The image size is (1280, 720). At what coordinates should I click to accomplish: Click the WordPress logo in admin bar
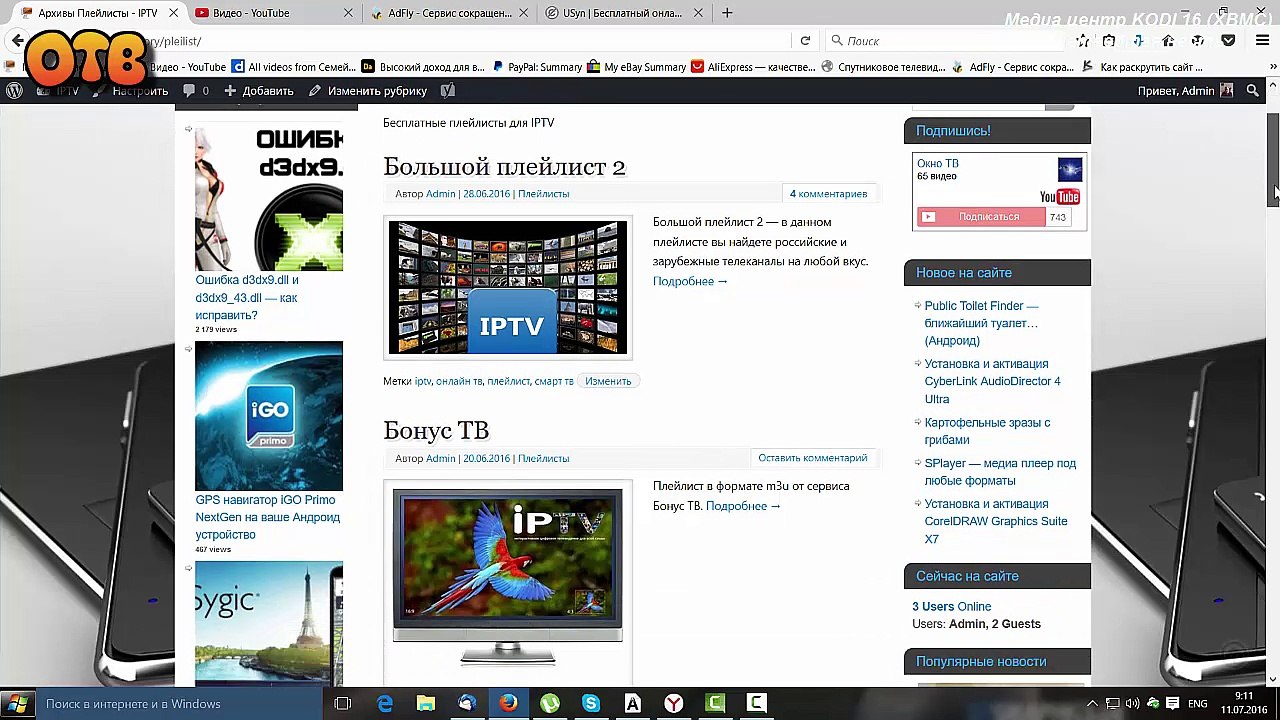[14, 91]
